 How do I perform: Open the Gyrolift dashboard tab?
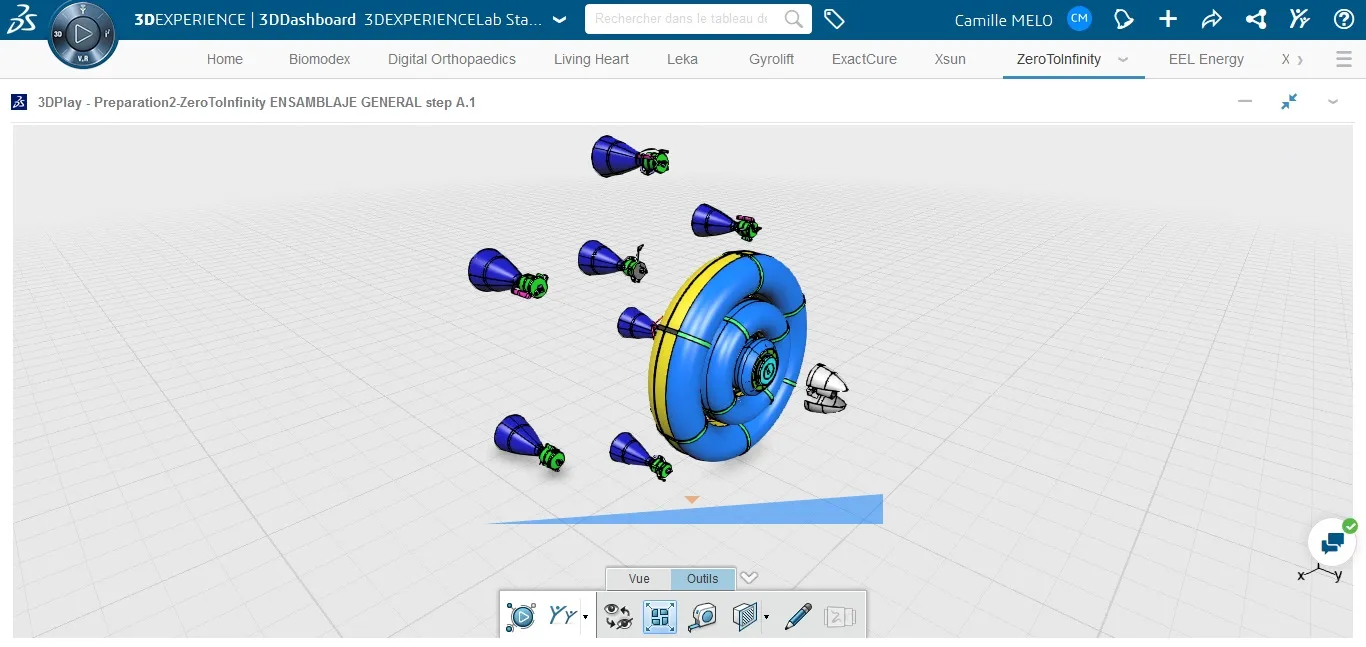tap(771, 59)
